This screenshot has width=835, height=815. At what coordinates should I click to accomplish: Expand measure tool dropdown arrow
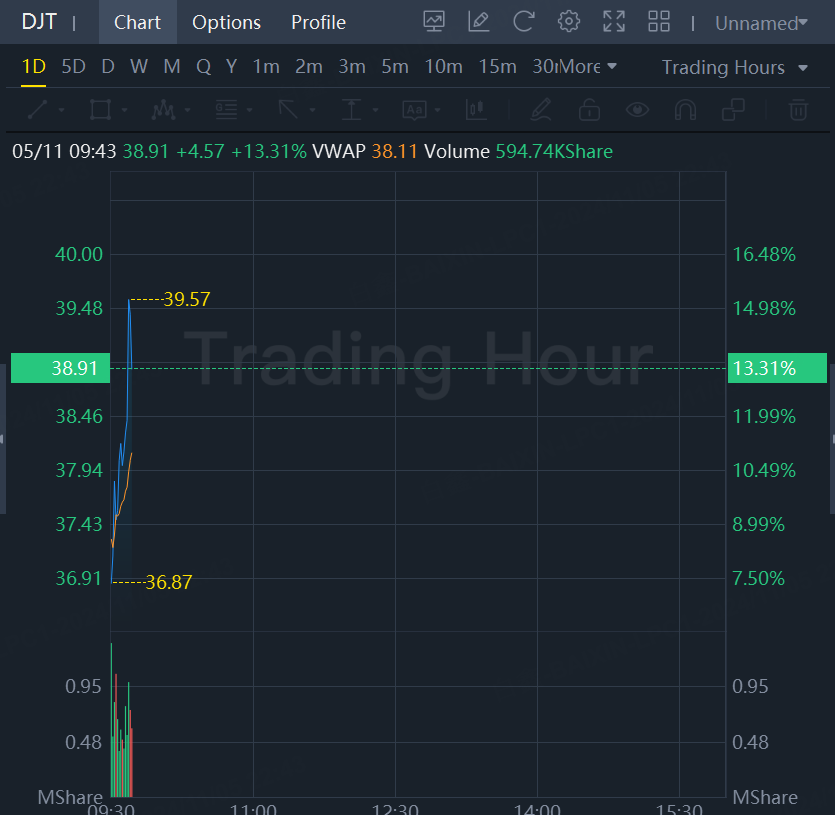[375, 110]
